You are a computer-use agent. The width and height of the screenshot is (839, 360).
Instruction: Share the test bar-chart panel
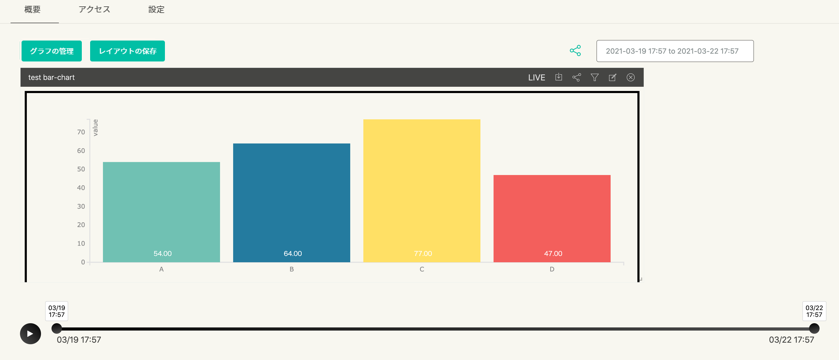tap(576, 78)
